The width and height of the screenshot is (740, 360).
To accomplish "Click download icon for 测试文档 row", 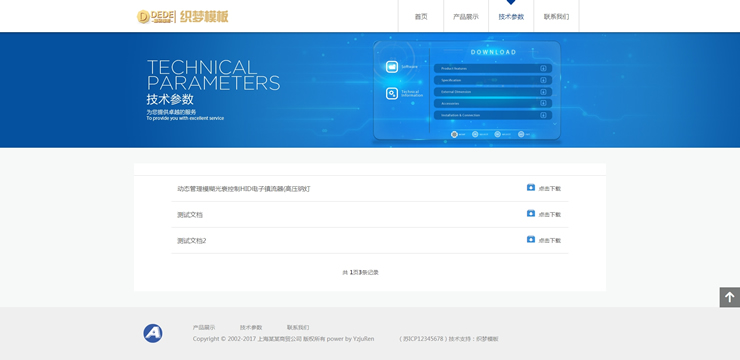I will click(531, 214).
